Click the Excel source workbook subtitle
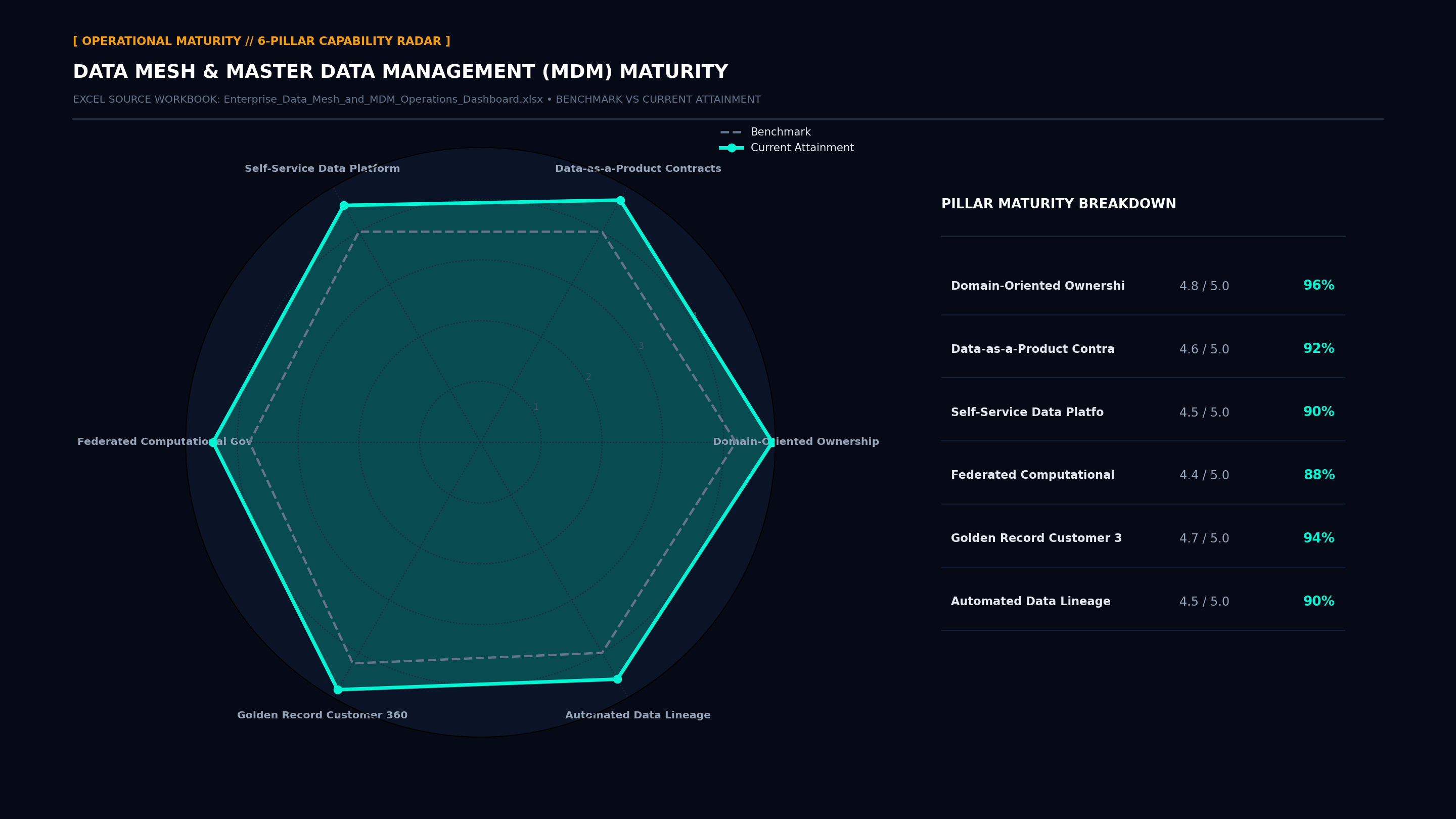1456x819 pixels. coord(417,100)
